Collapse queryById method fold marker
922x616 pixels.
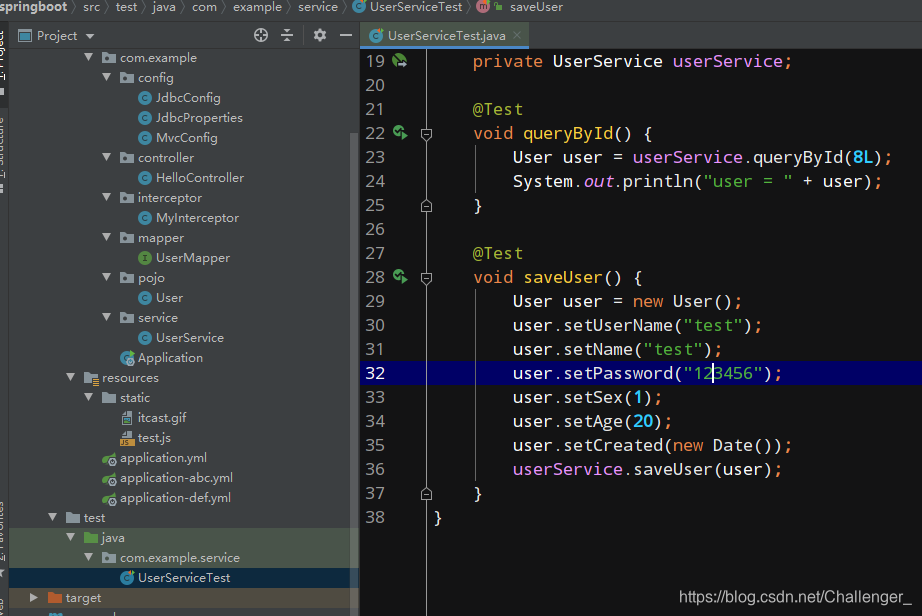coord(426,134)
